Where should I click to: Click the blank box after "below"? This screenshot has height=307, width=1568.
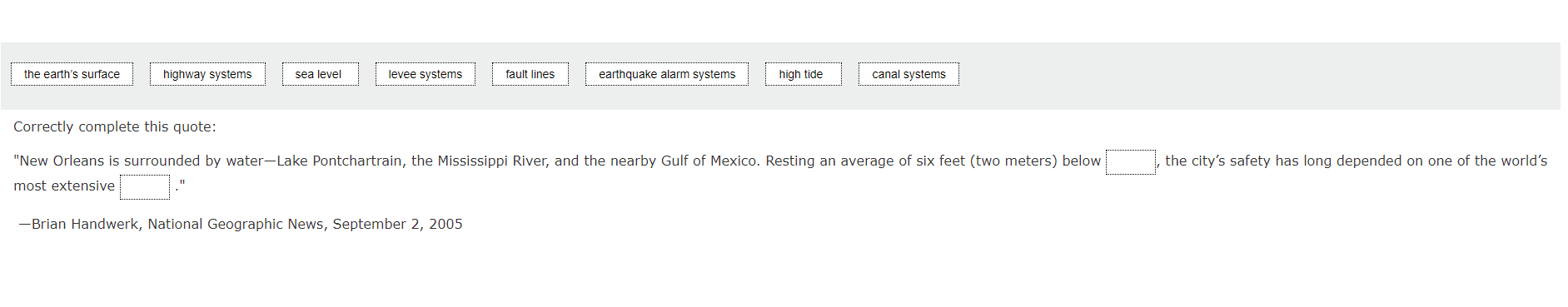[1130, 161]
